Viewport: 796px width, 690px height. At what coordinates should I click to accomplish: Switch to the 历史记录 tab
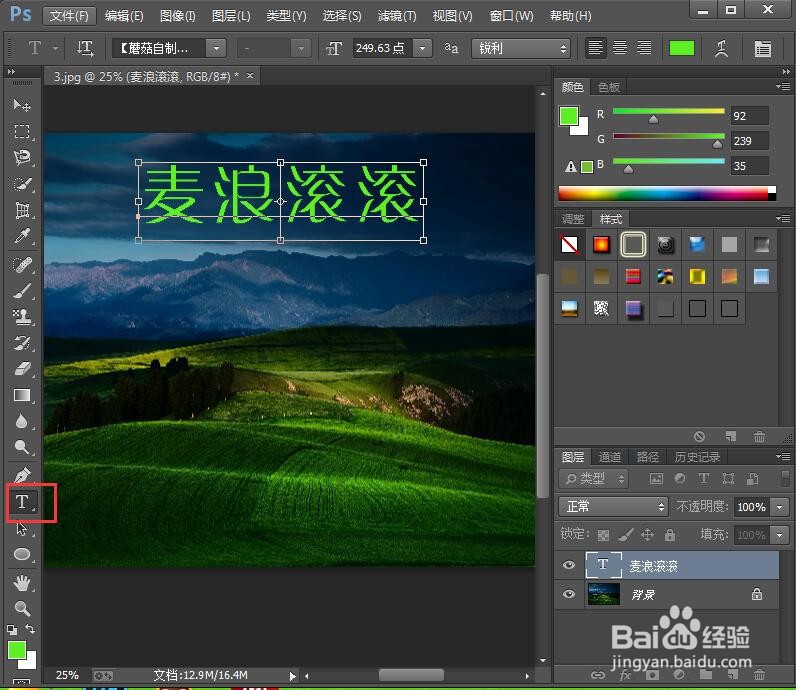(697, 457)
